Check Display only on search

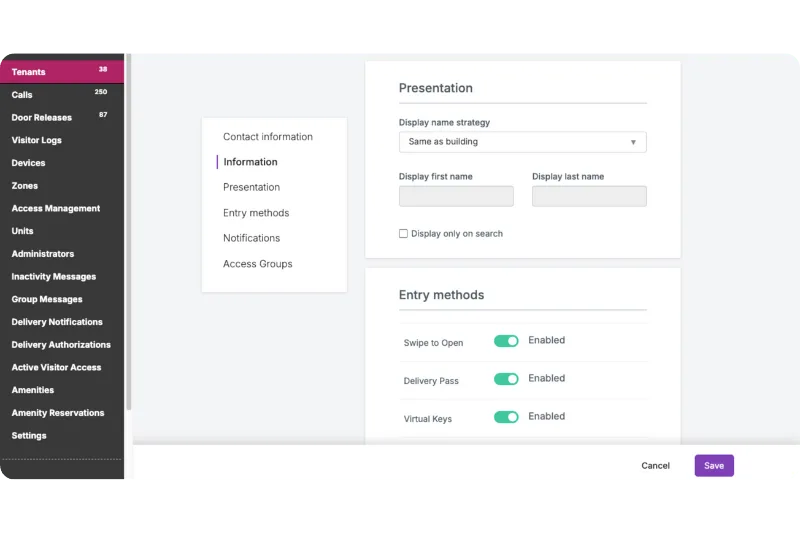(403, 234)
